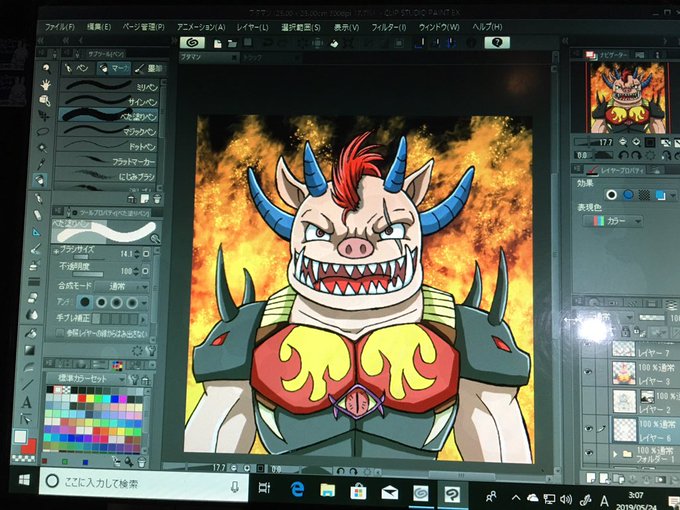Toggle visibility of フォルダー 1
This screenshot has height=510, width=680.
[x=588, y=452]
